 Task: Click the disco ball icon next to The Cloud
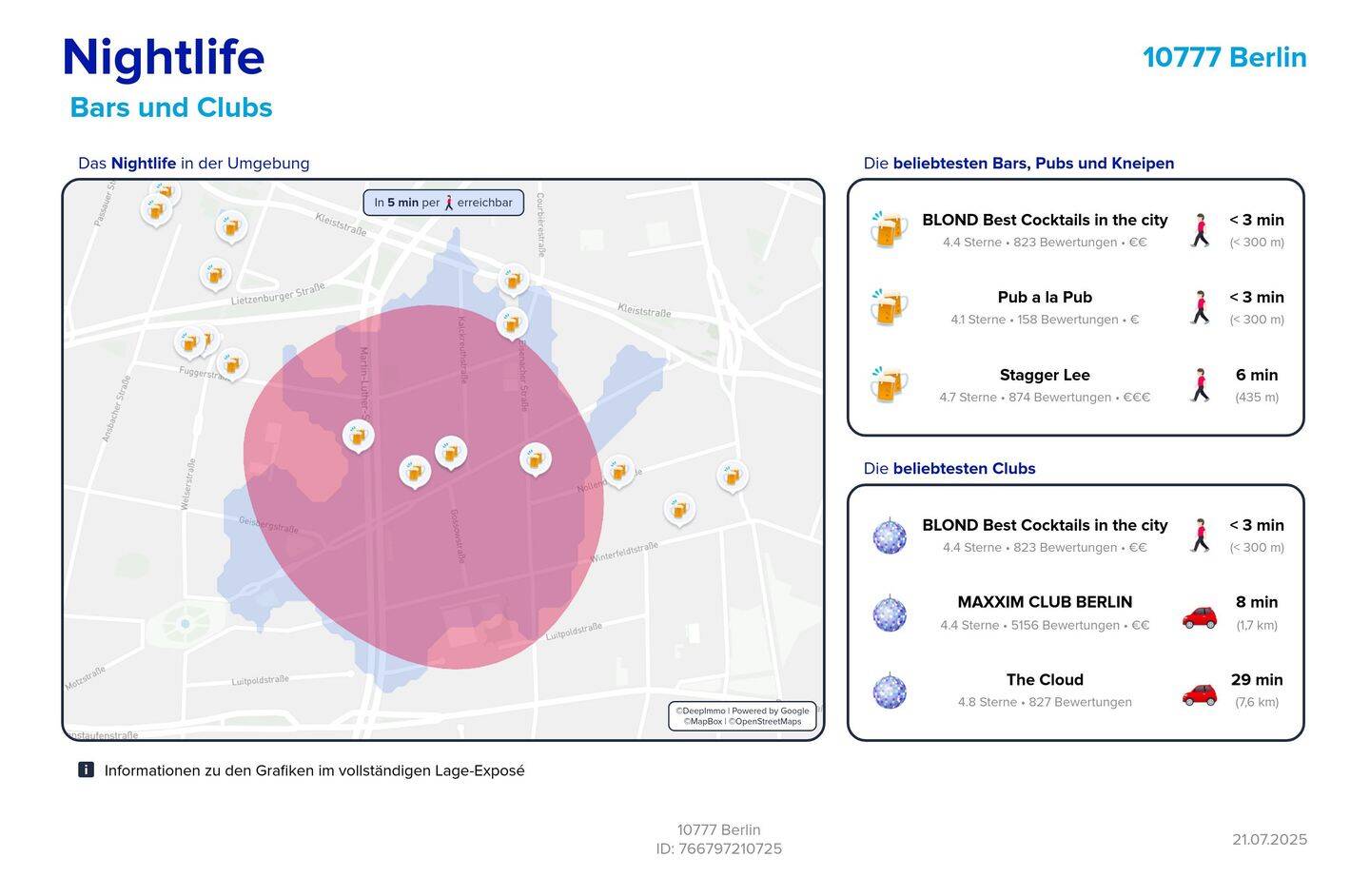tap(890, 691)
